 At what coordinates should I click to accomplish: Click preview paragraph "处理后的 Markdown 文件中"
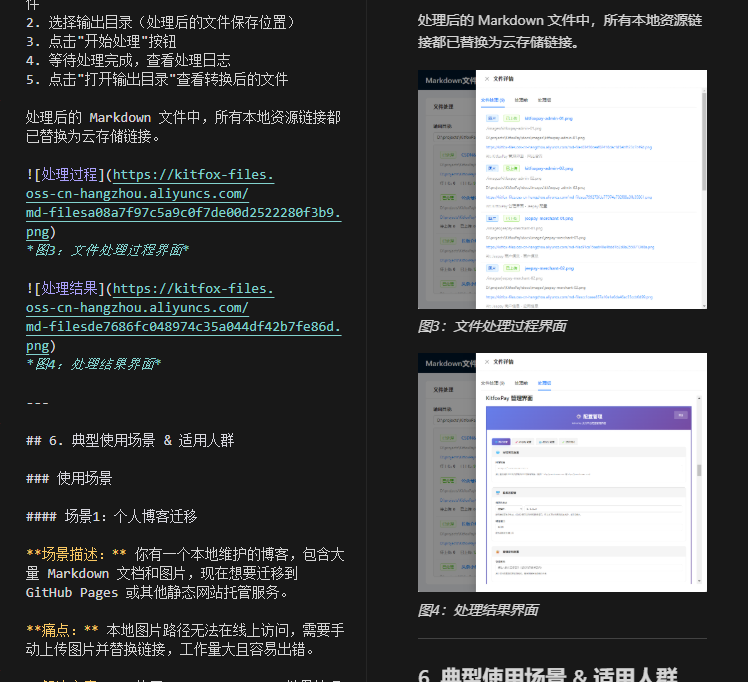[560, 31]
